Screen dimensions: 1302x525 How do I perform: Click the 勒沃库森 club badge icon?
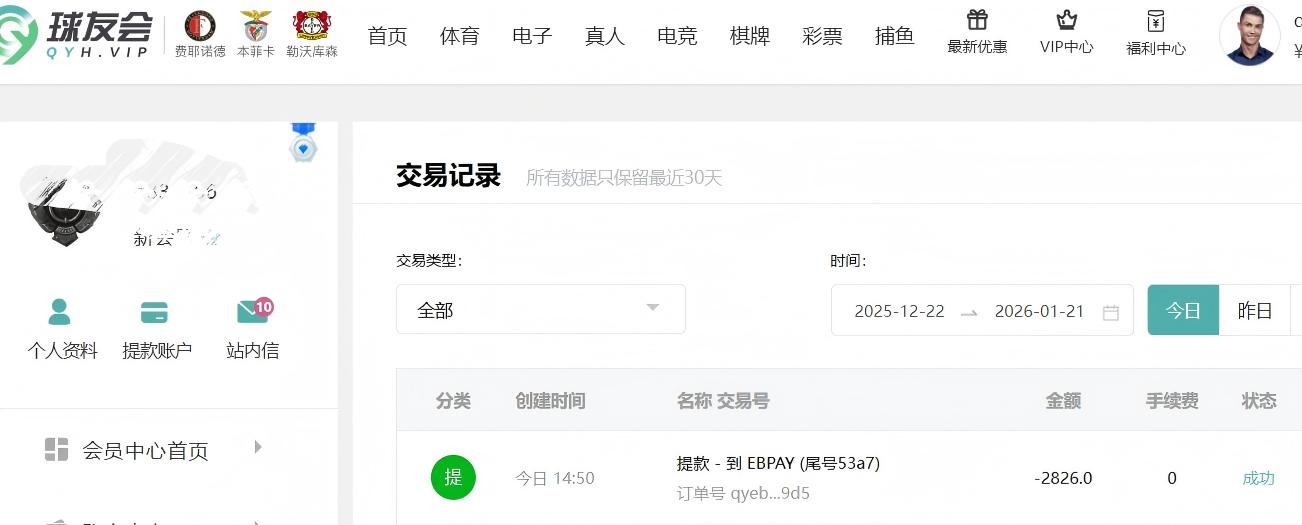pyautogui.click(x=312, y=26)
